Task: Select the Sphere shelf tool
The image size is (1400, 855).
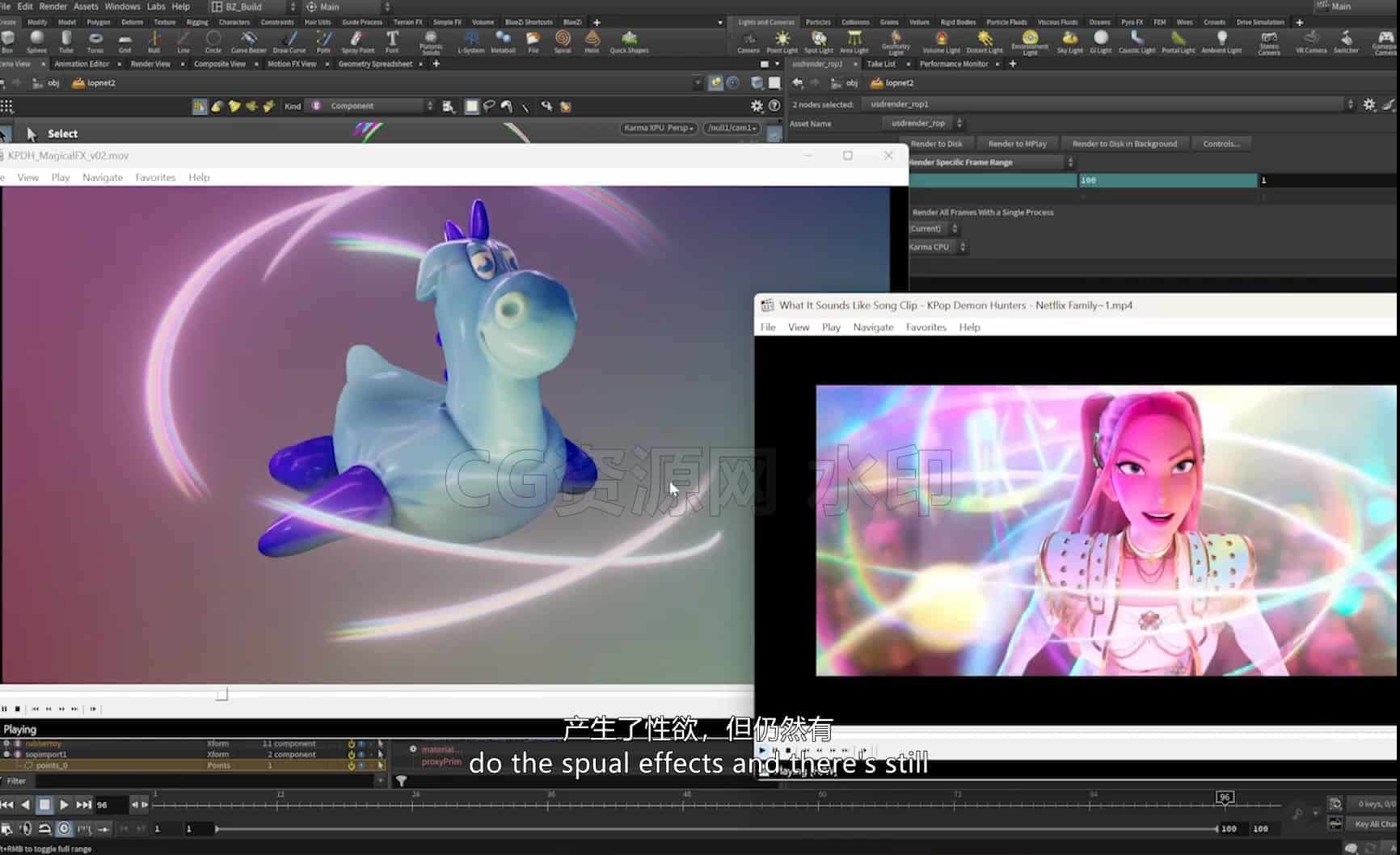Action: coord(36,41)
